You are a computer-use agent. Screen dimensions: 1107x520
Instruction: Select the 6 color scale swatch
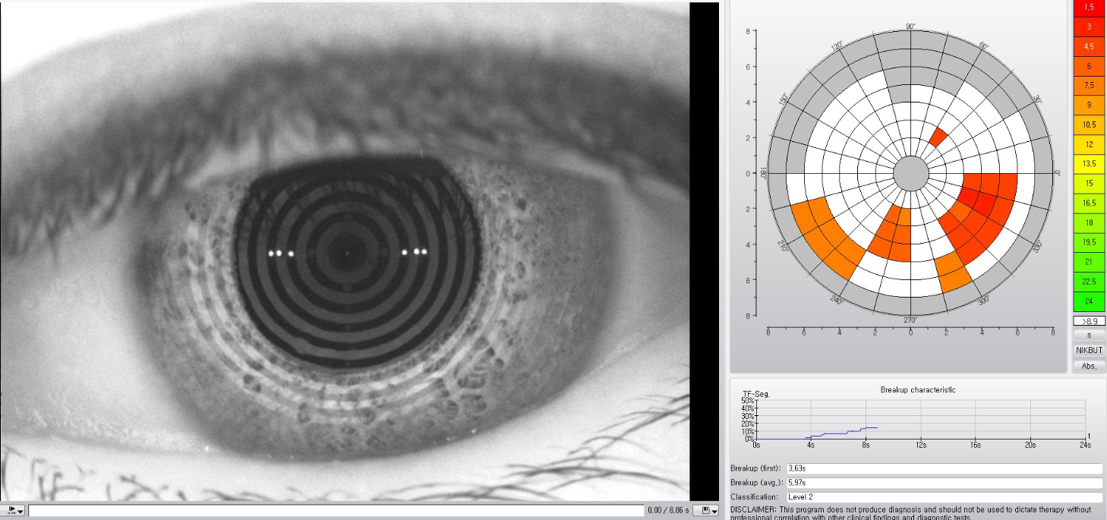point(1089,66)
